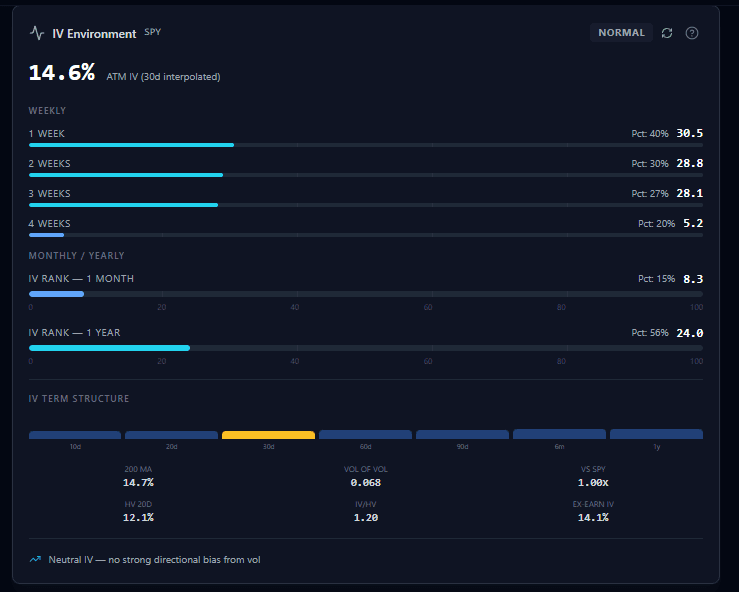Click the NORMAL status badge
Screen dimensions: 739x592
621,33
